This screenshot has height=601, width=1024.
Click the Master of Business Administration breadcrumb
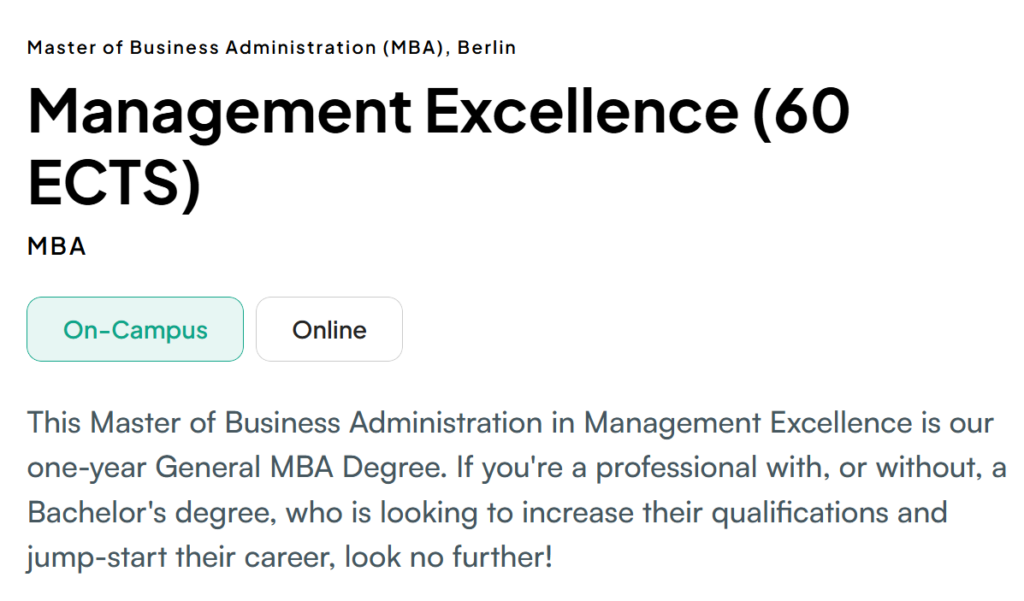coord(201,47)
